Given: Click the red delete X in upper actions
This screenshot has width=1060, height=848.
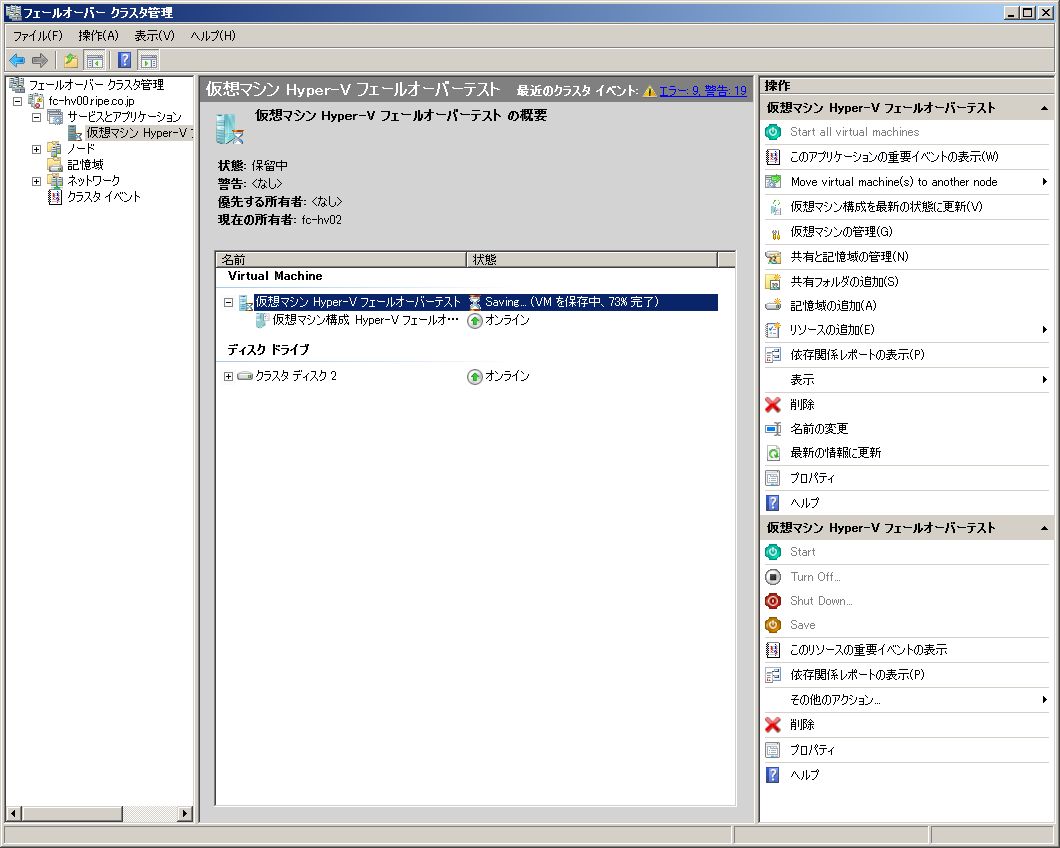Looking at the screenshot, I should pyautogui.click(x=773, y=405).
